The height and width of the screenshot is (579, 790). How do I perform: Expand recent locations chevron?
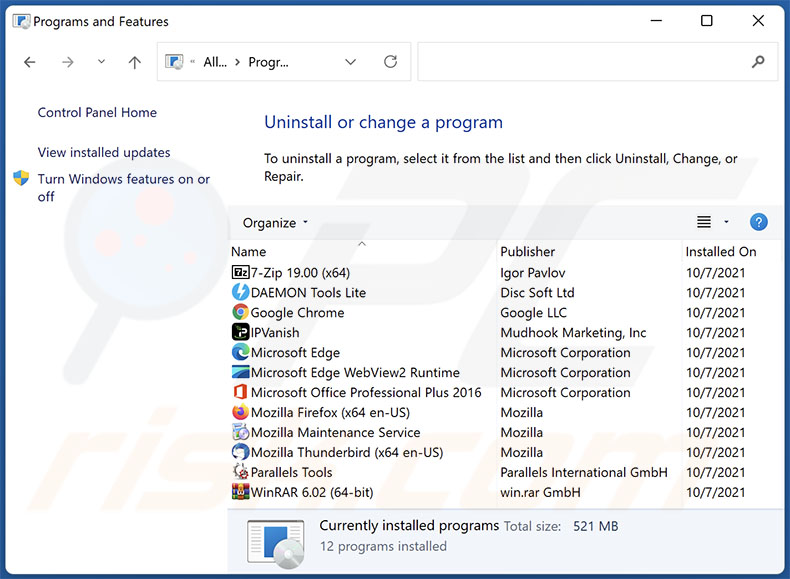[101, 62]
